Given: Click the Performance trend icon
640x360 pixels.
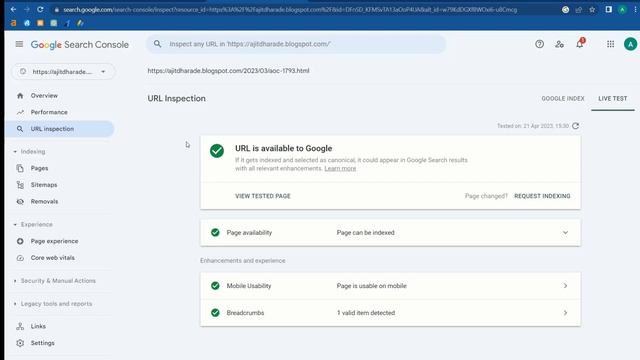Looking at the screenshot, I should [x=20, y=112].
